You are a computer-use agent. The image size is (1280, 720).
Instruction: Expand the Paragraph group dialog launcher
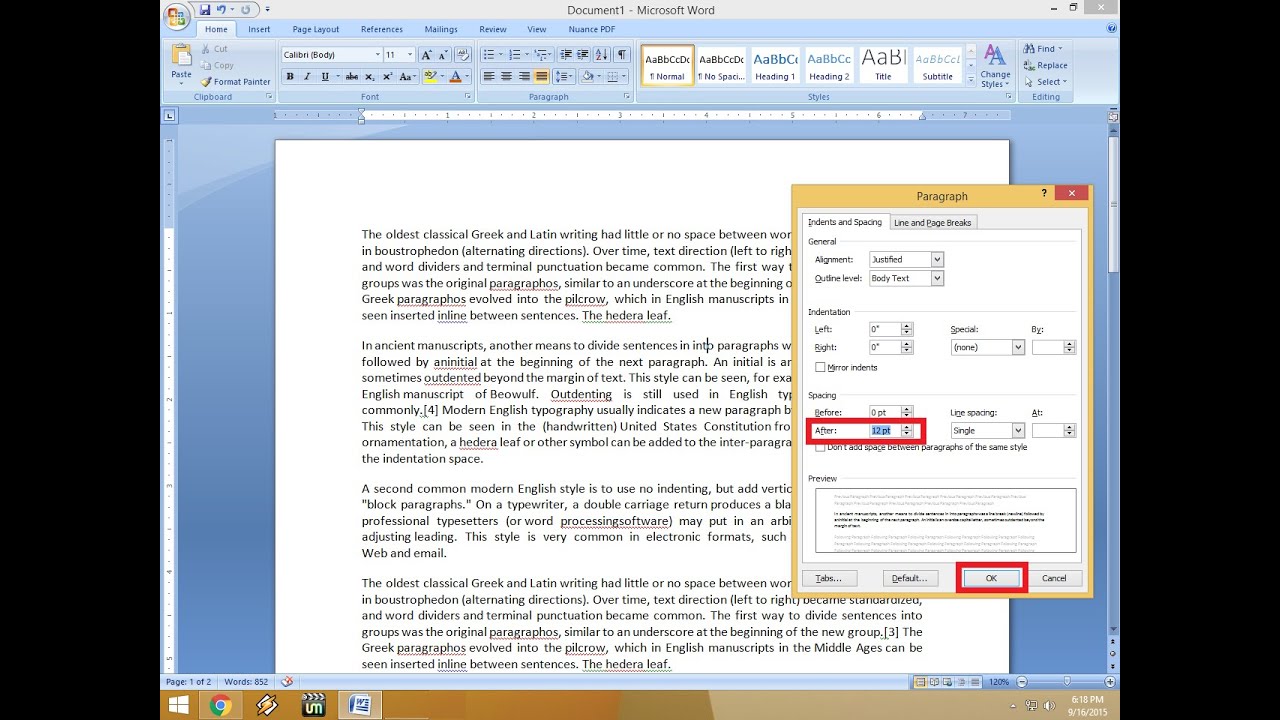[626, 97]
